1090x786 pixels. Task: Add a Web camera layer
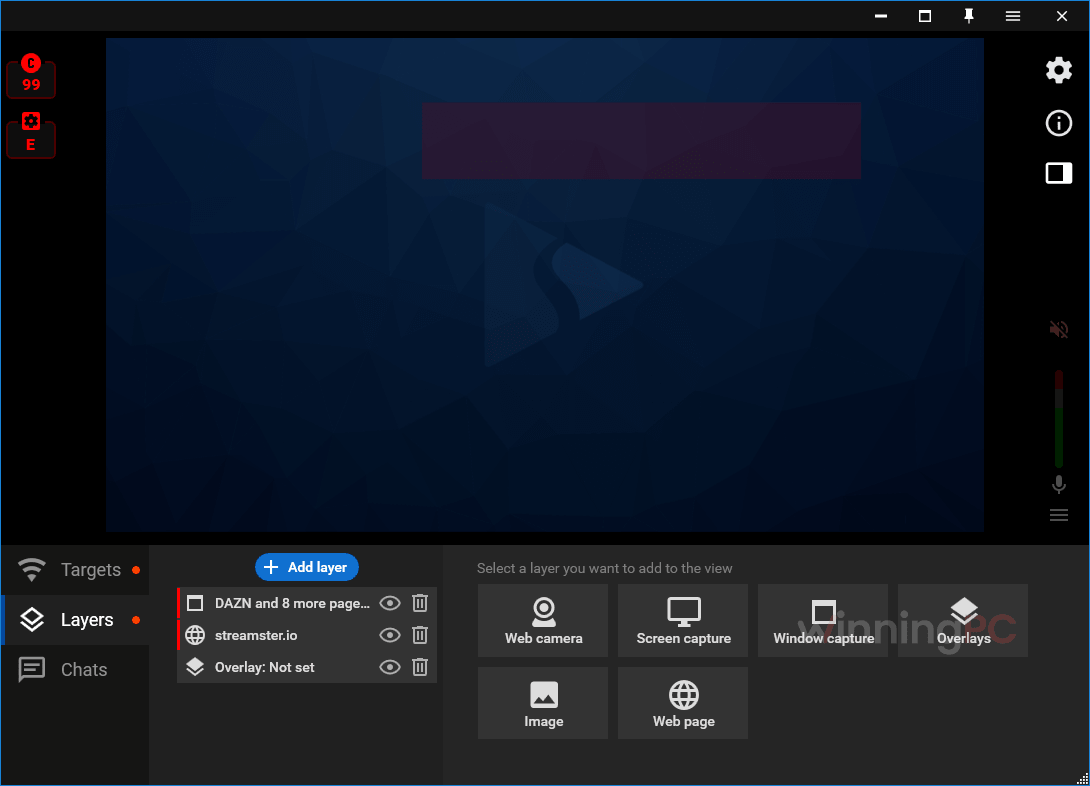(x=543, y=621)
